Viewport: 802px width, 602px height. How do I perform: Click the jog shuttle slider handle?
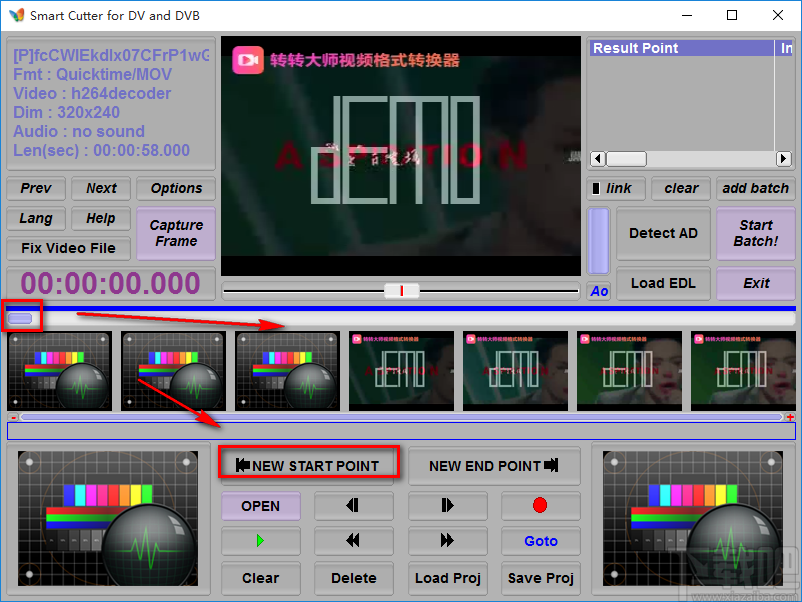click(x=402, y=291)
